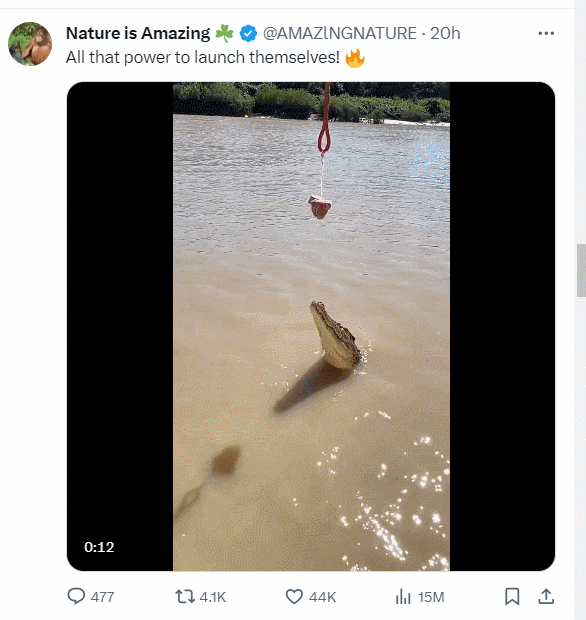
Task: Click the text 'All that power to launch themselves!'
Action: 203,57
